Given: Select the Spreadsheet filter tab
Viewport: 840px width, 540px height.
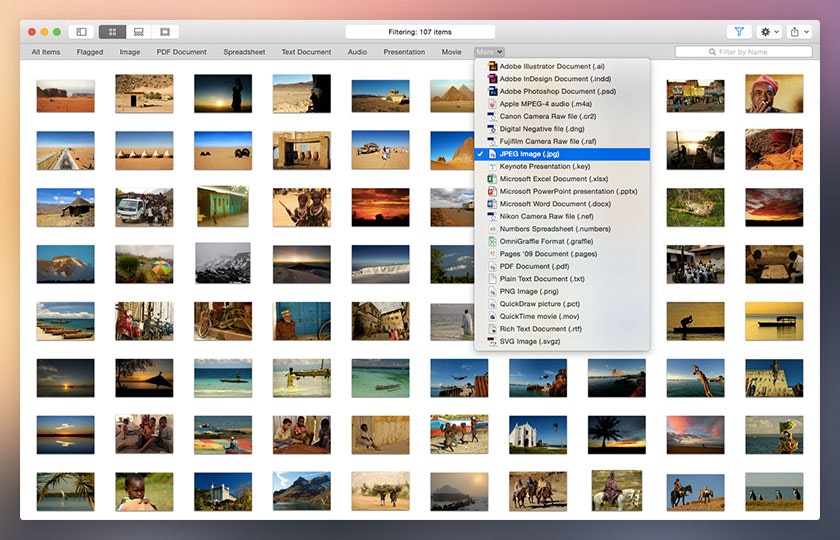Looking at the screenshot, I should tap(244, 52).
